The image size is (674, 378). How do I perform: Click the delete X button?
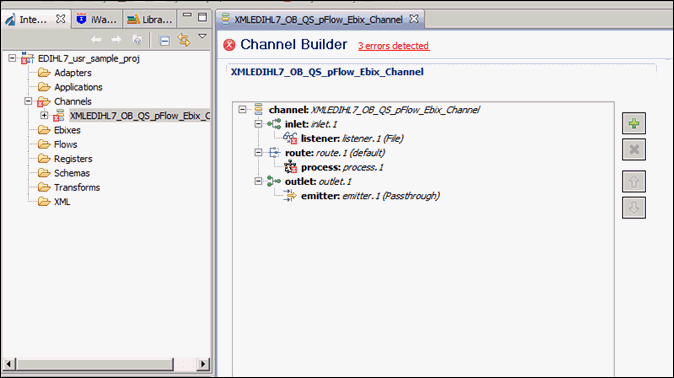[x=634, y=150]
